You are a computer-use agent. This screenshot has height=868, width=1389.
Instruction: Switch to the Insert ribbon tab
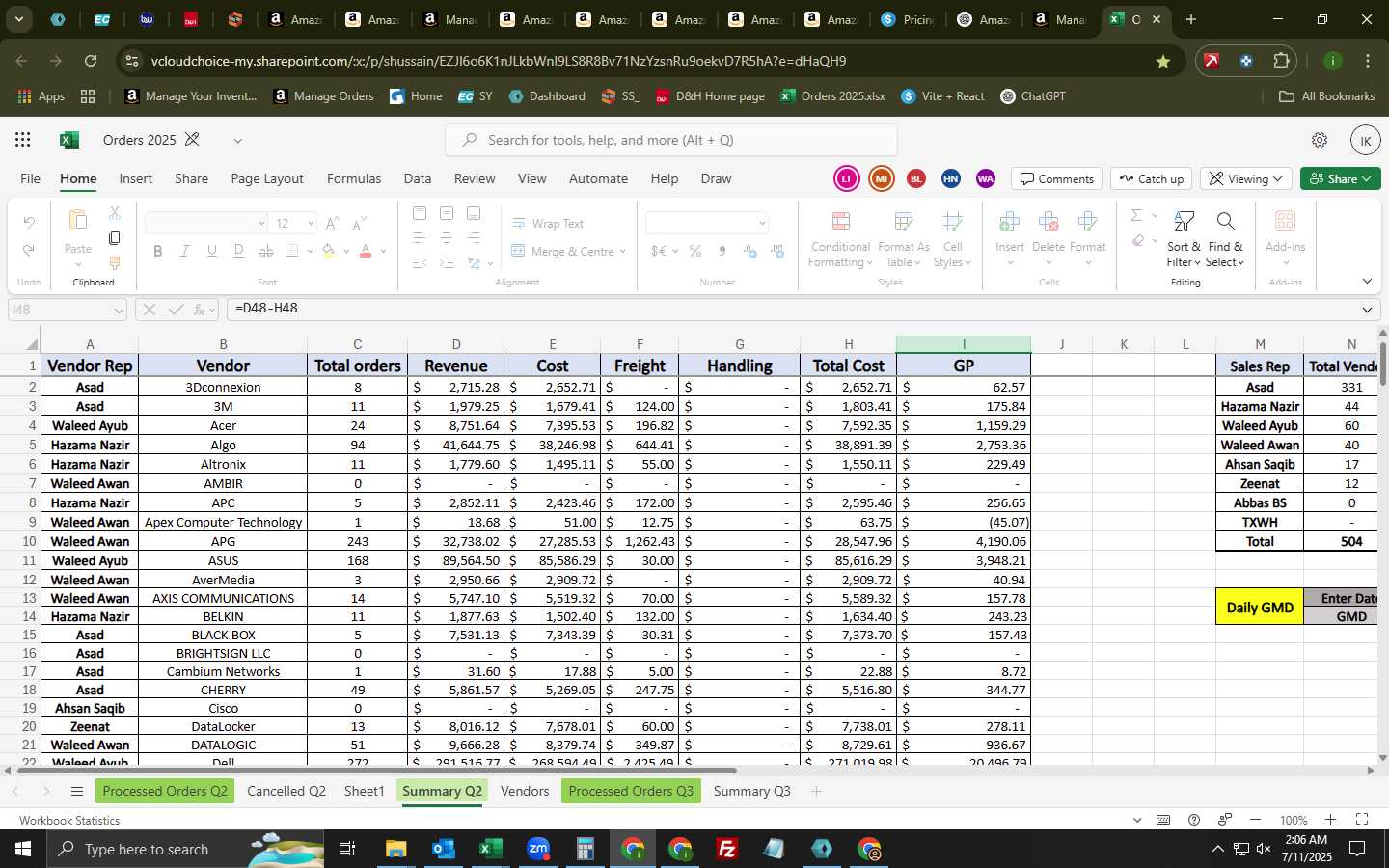[136, 178]
